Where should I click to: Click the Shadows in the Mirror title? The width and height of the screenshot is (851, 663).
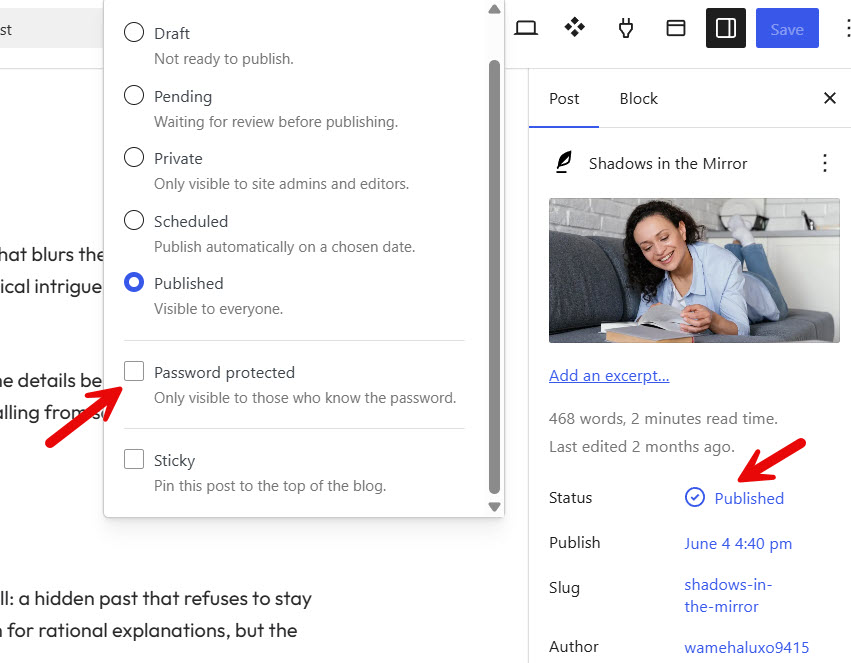tap(668, 163)
